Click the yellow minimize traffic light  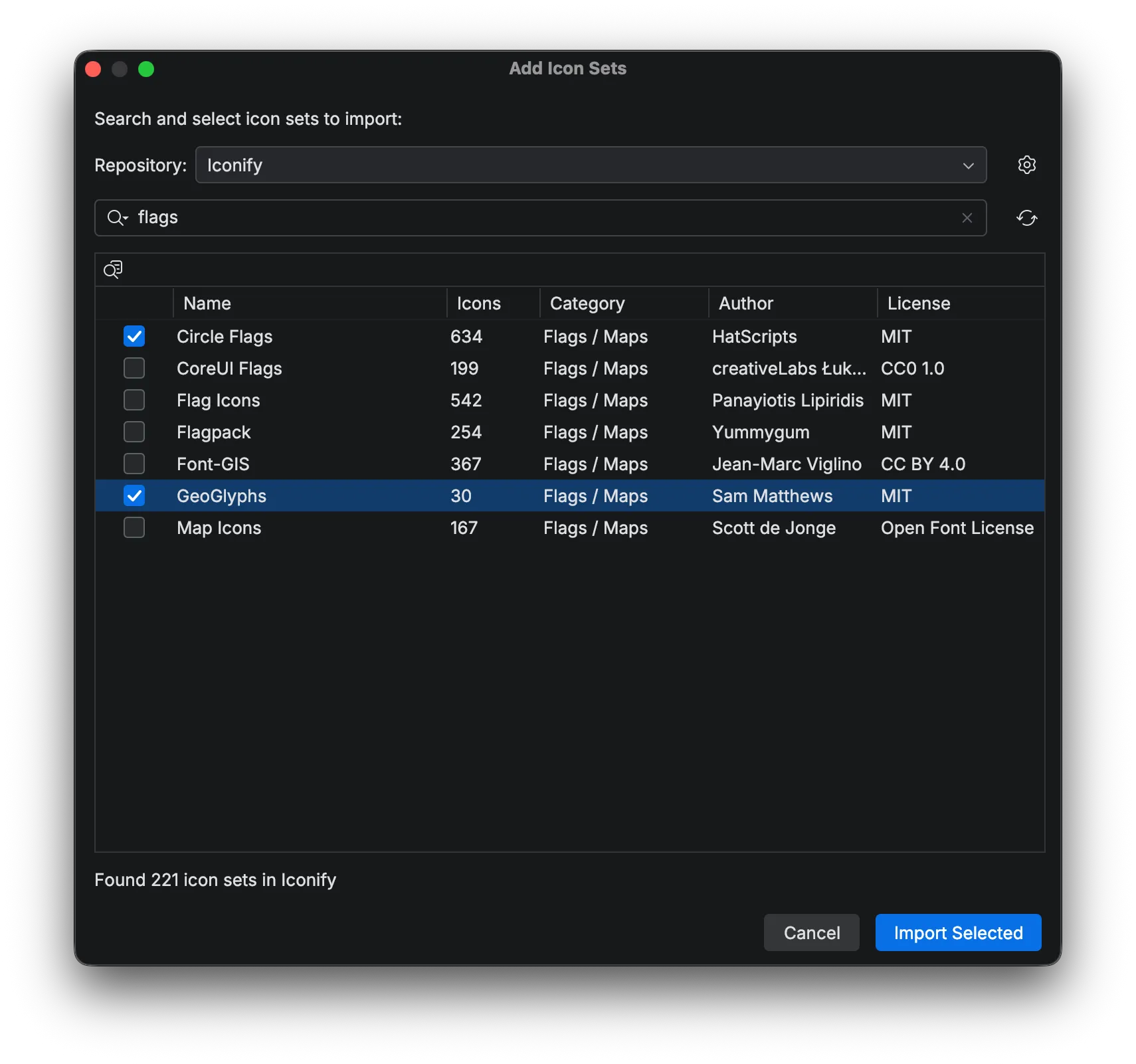tap(120, 68)
